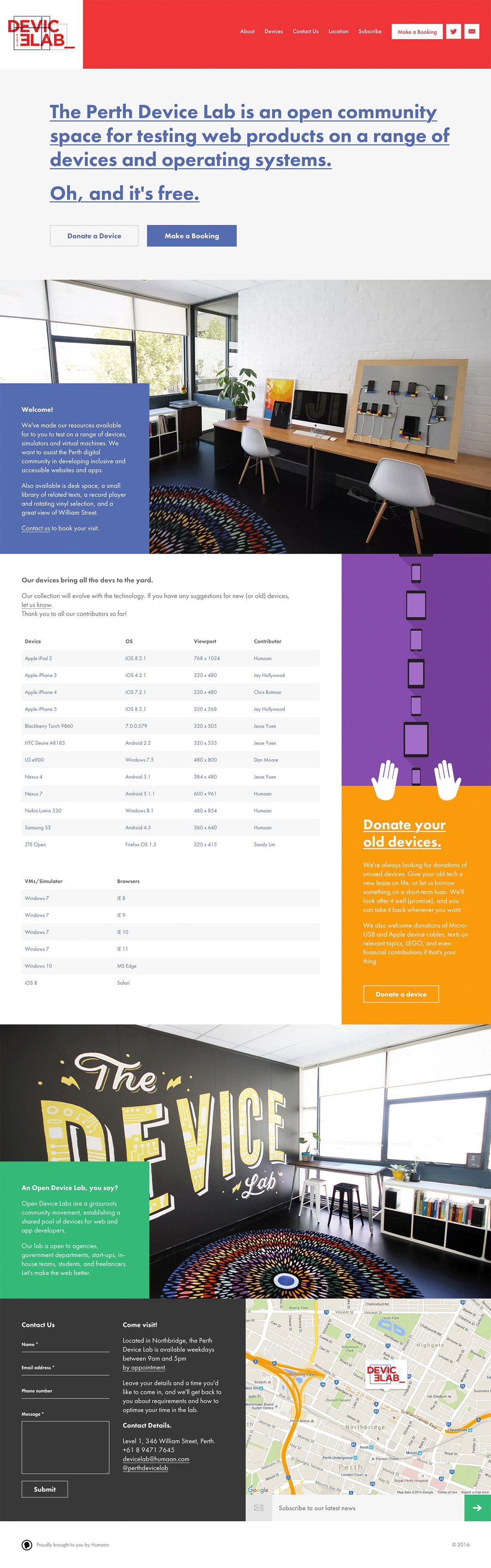The width and height of the screenshot is (491, 1568).
Task: Click the IE 11 browser cell
Action: tap(122, 949)
